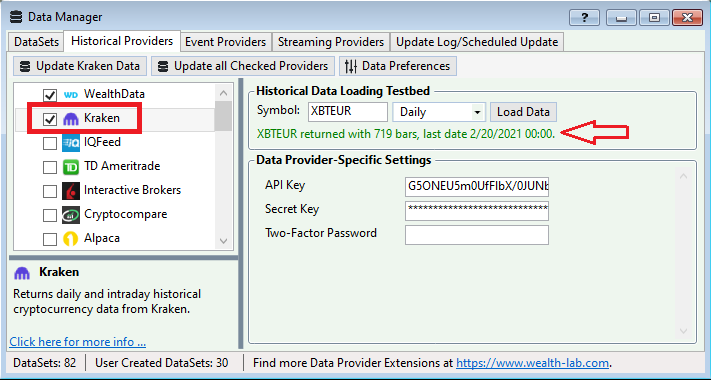Click the WealthData provider logo icon

(71, 94)
